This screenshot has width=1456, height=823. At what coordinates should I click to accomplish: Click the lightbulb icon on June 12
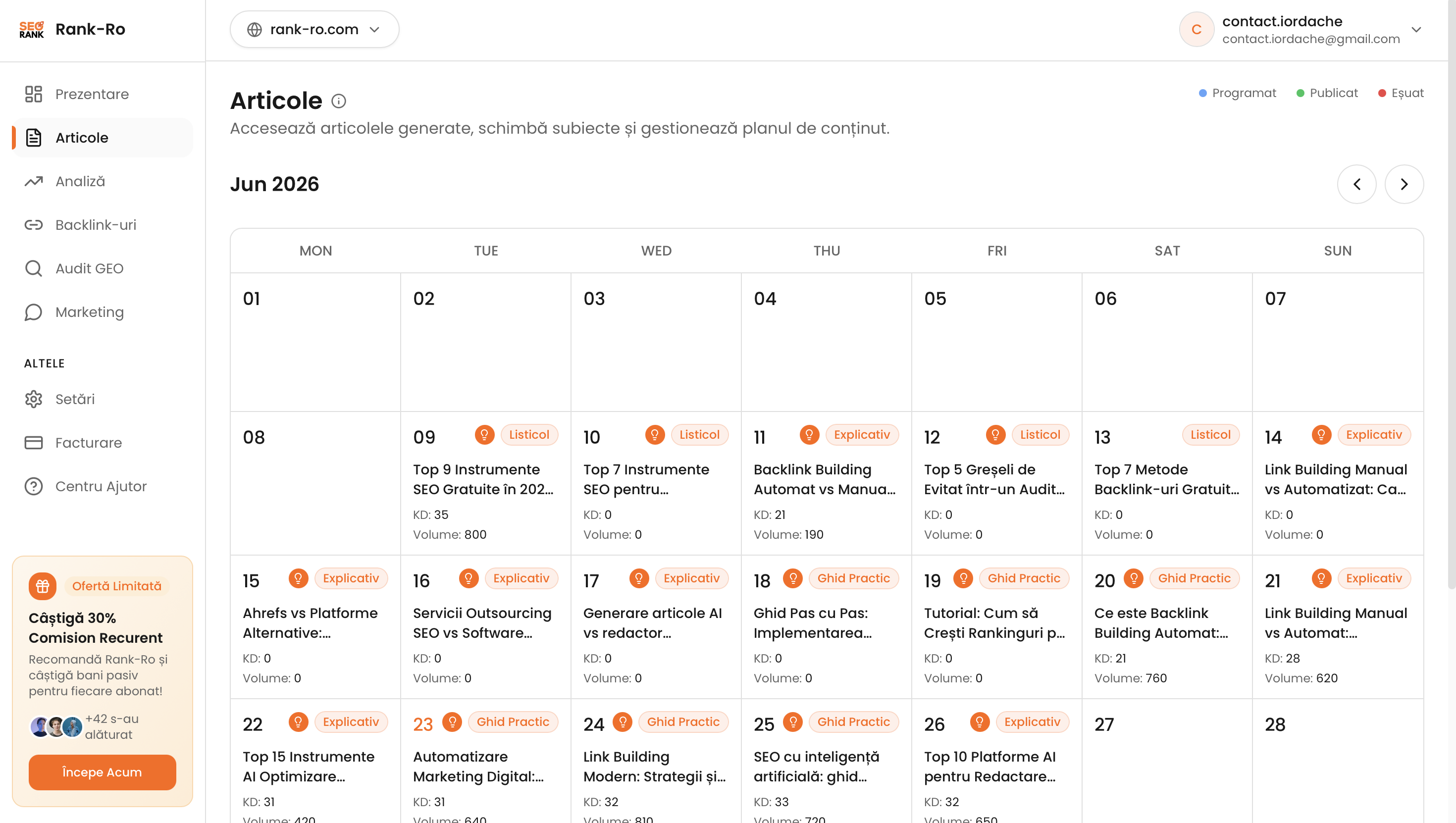click(995, 435)
